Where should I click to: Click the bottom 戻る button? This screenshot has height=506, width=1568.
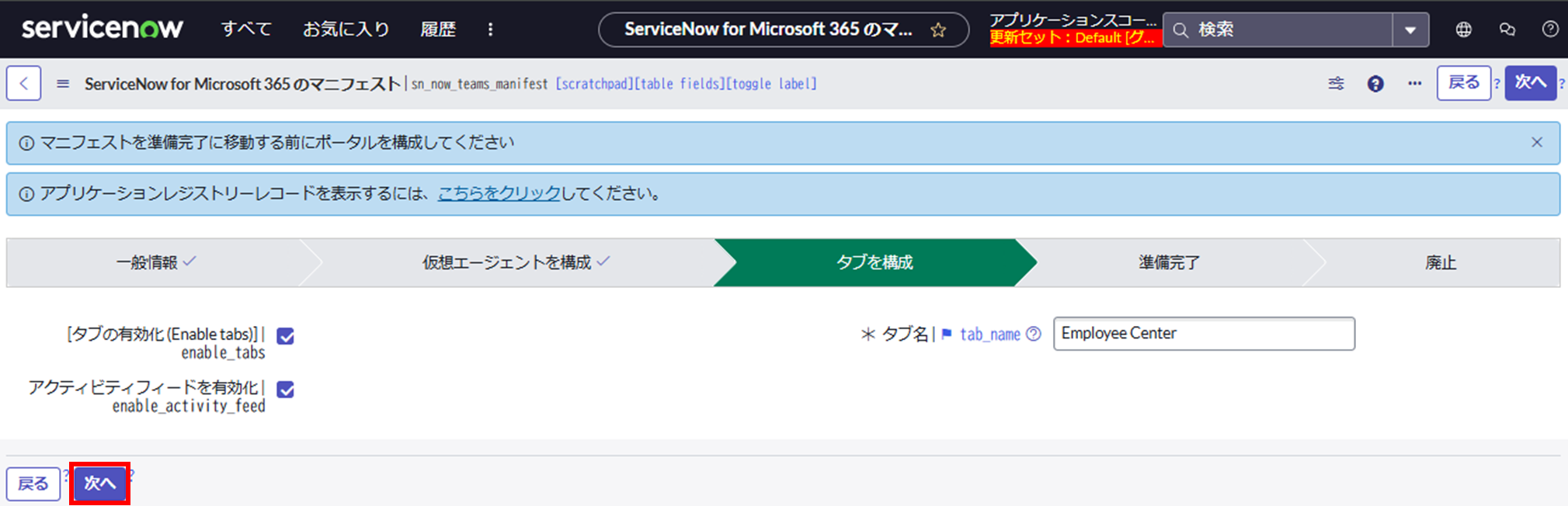[33, 483]
